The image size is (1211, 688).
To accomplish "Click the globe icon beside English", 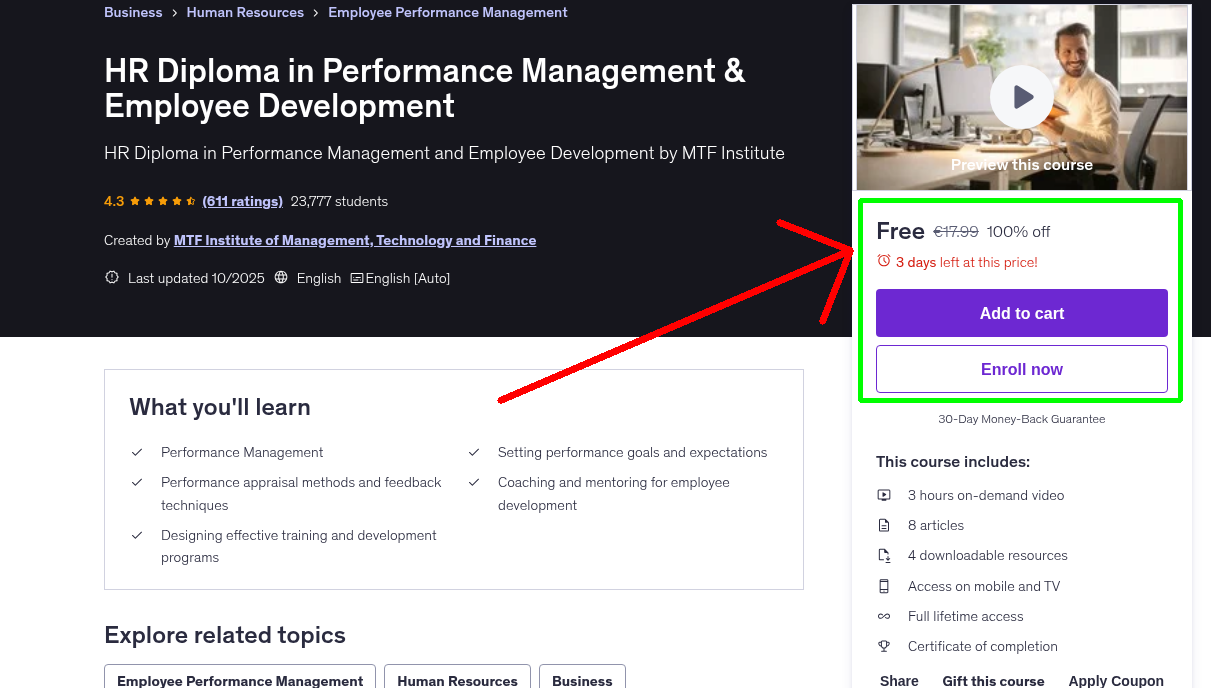I will [x=281, y=278].
